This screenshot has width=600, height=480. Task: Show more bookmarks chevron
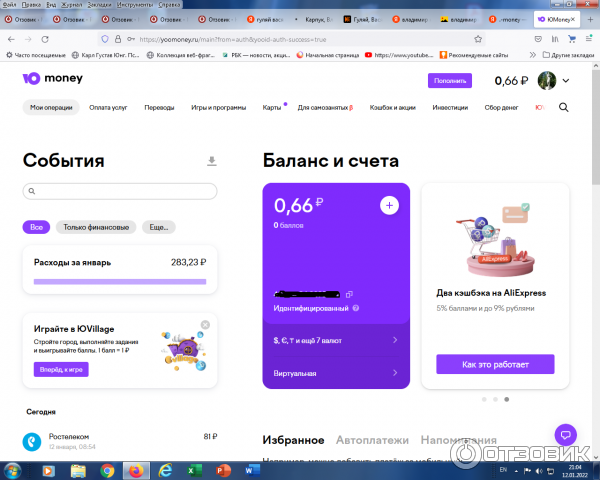532,55
